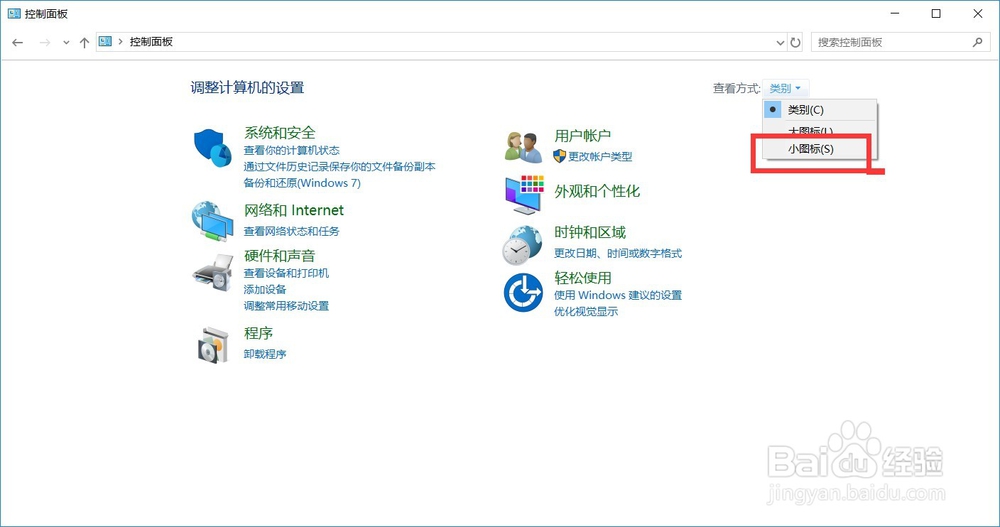Open the System and Security shield icon

(212, 147)
